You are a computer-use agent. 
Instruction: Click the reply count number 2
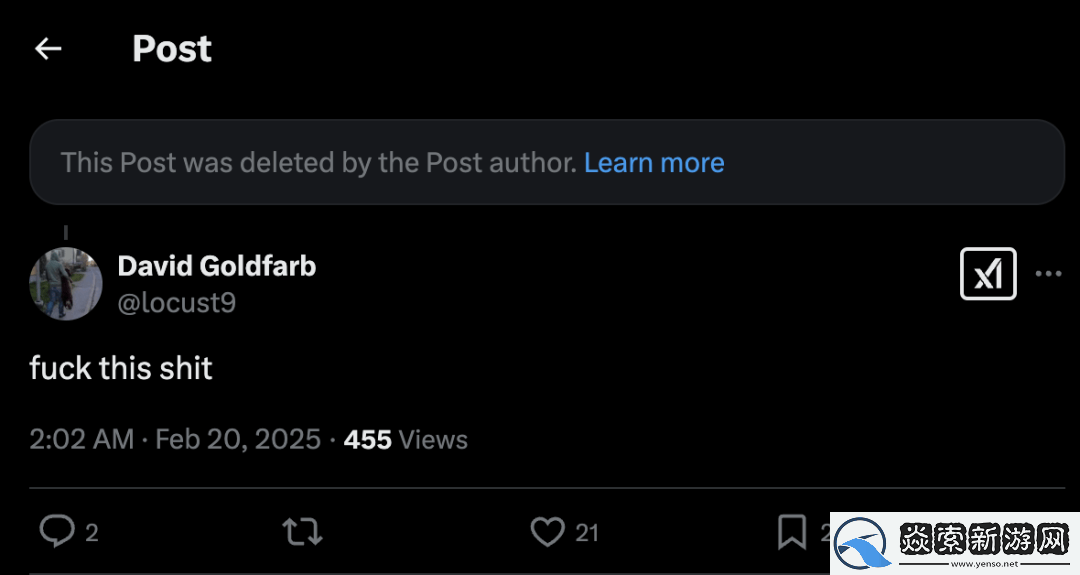[x=92, y=533]
